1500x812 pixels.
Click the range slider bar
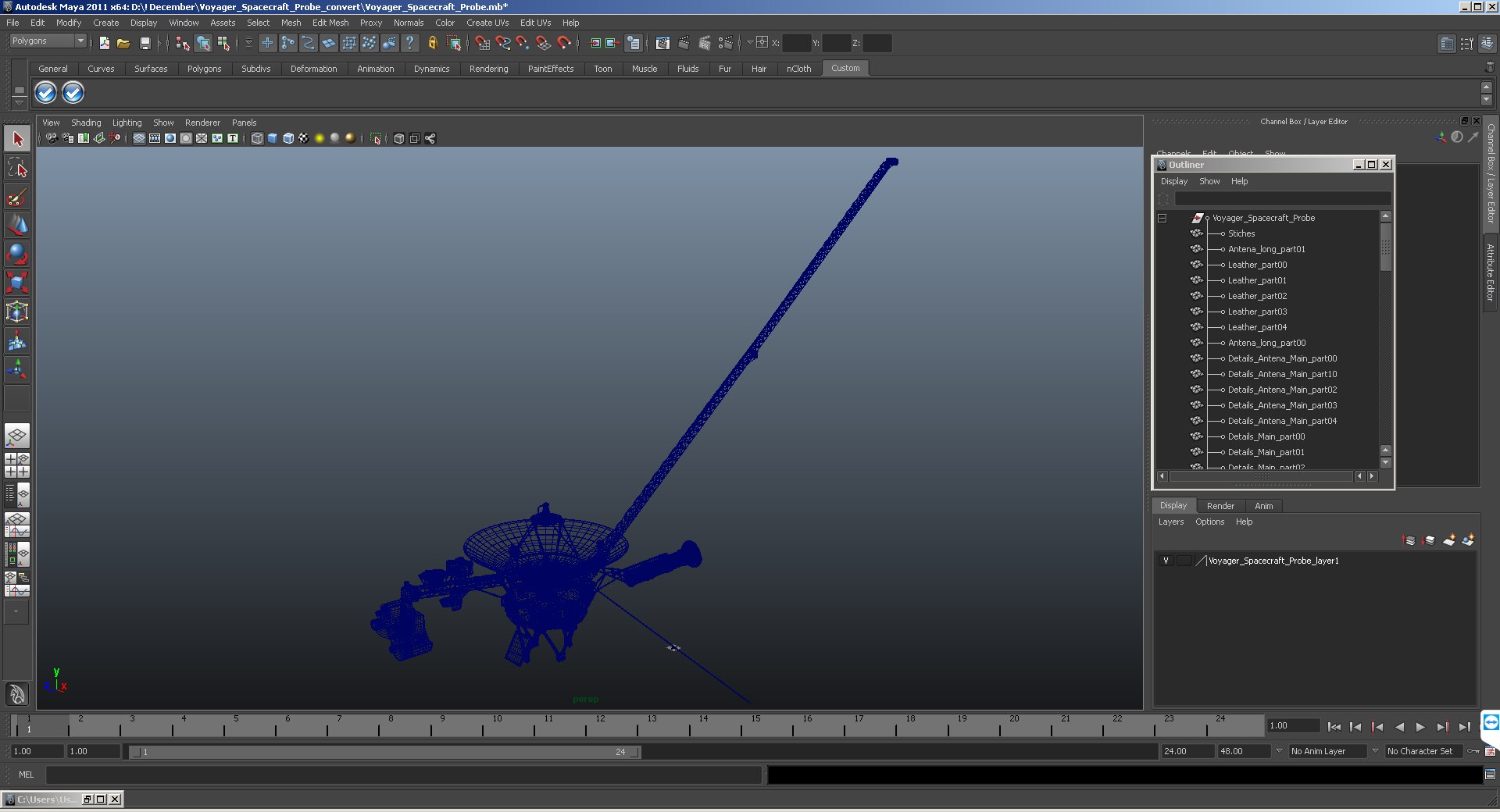point(385,752)
